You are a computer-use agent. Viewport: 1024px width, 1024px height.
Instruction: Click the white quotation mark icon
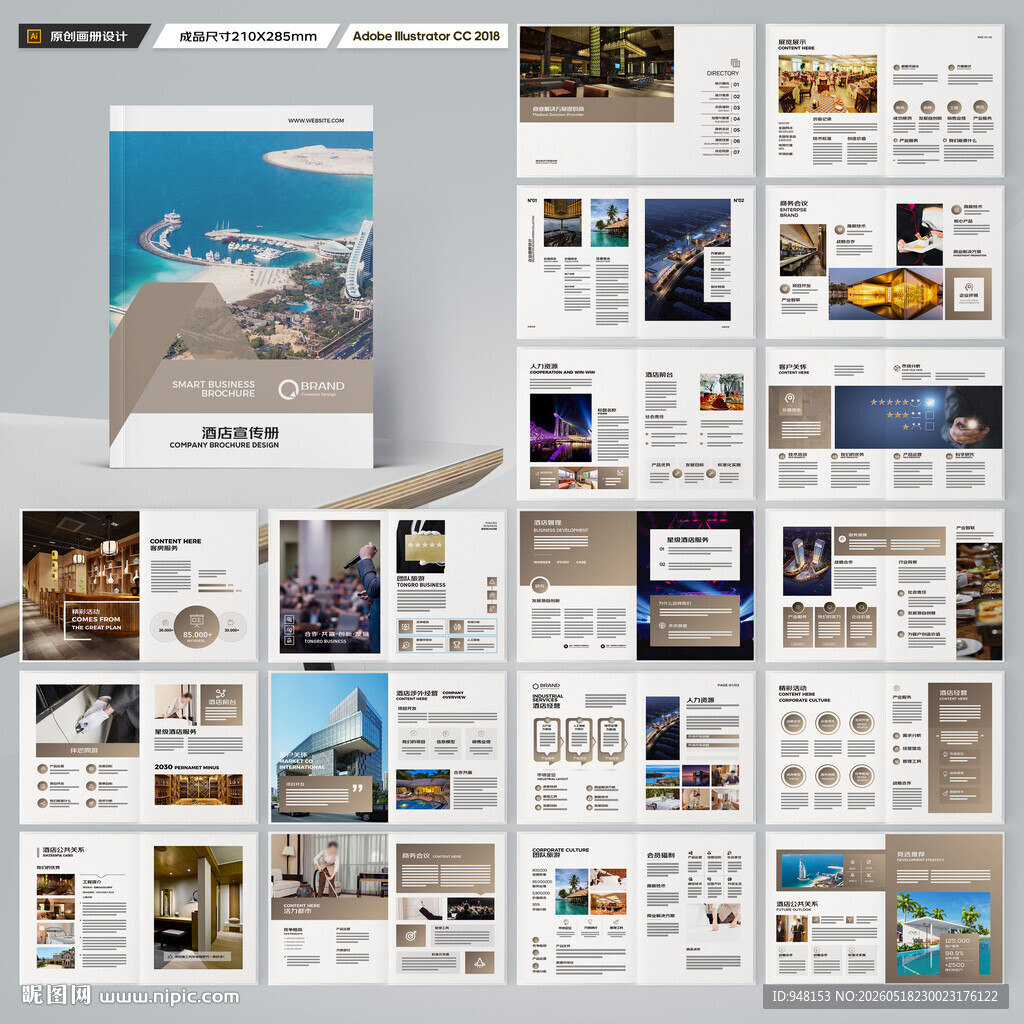click(357, 788)
